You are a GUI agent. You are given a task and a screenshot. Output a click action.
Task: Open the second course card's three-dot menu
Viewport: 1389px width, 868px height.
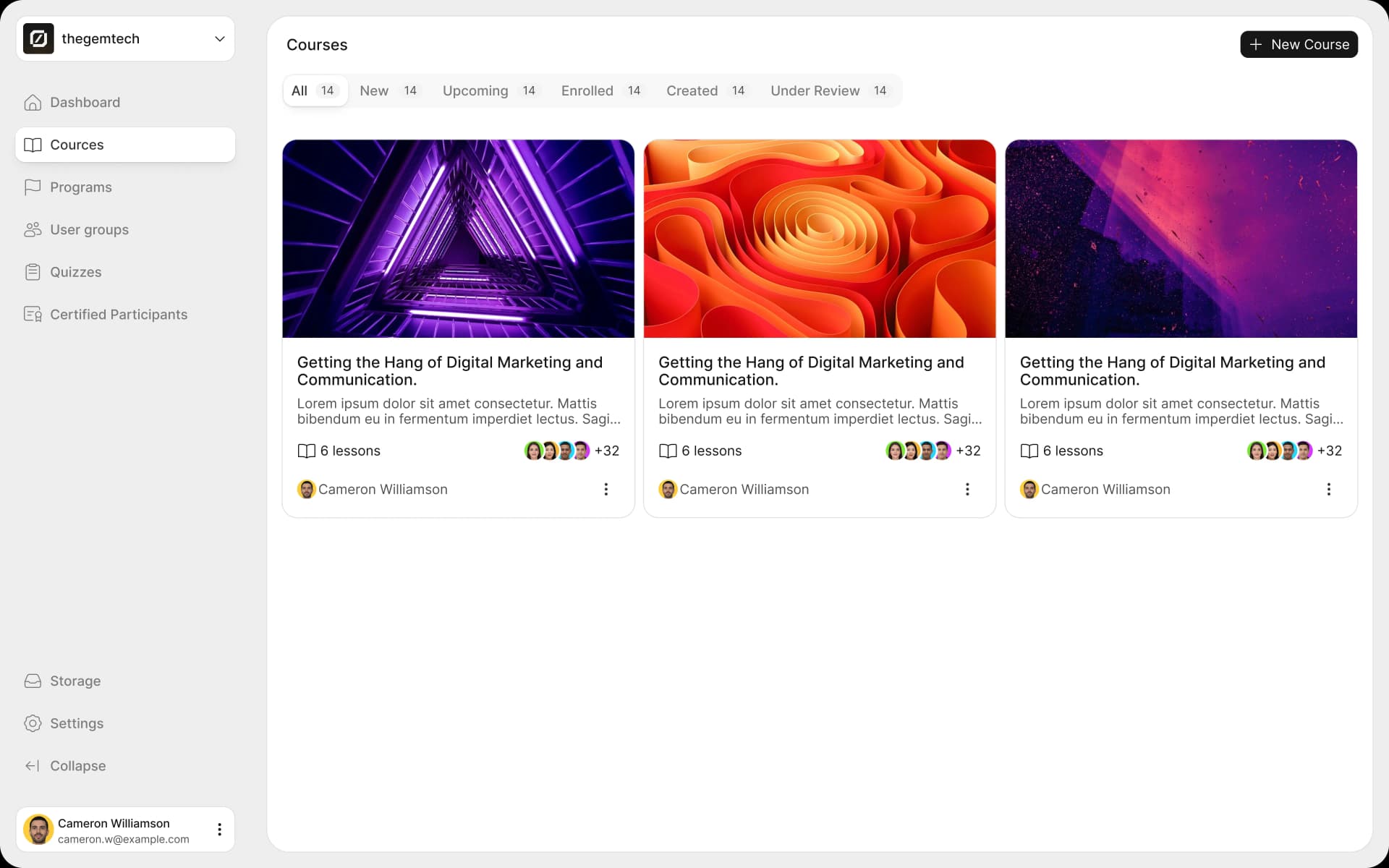tap(967, 490)
